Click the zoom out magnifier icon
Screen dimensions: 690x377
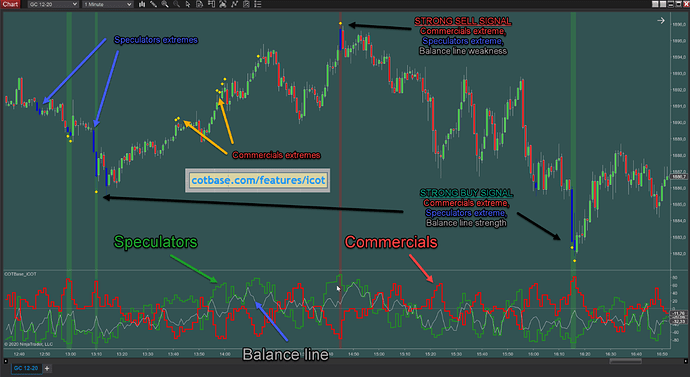tap(176, 4)
